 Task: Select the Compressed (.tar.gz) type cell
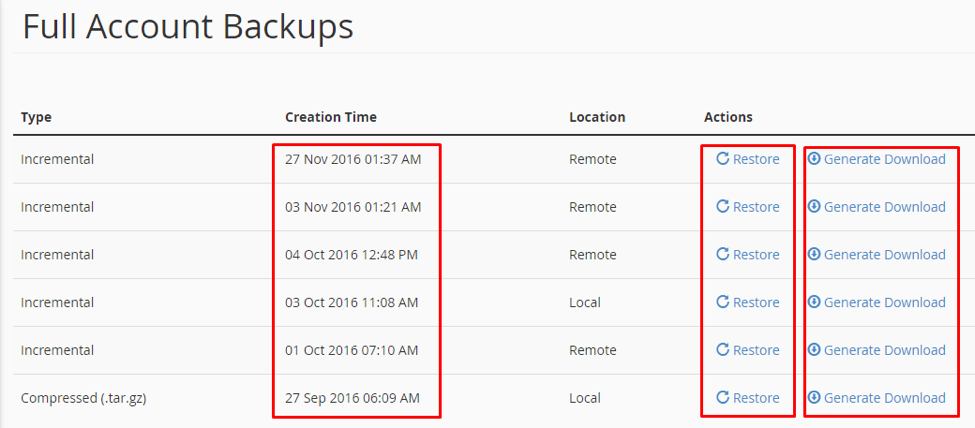(x=85, y=398)
